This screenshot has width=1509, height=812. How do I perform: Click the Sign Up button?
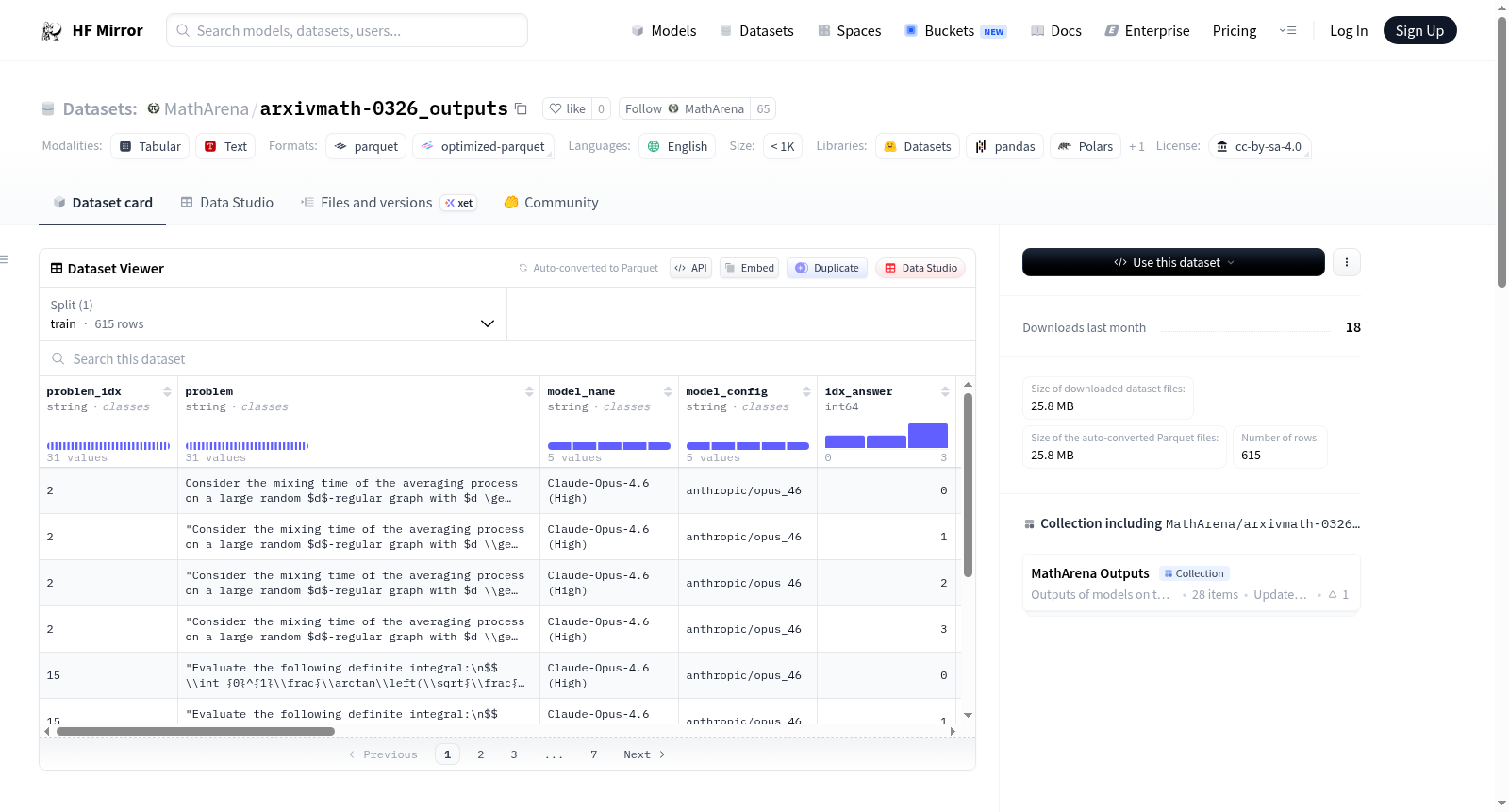pyautogui.click(x=1419, y=30)
